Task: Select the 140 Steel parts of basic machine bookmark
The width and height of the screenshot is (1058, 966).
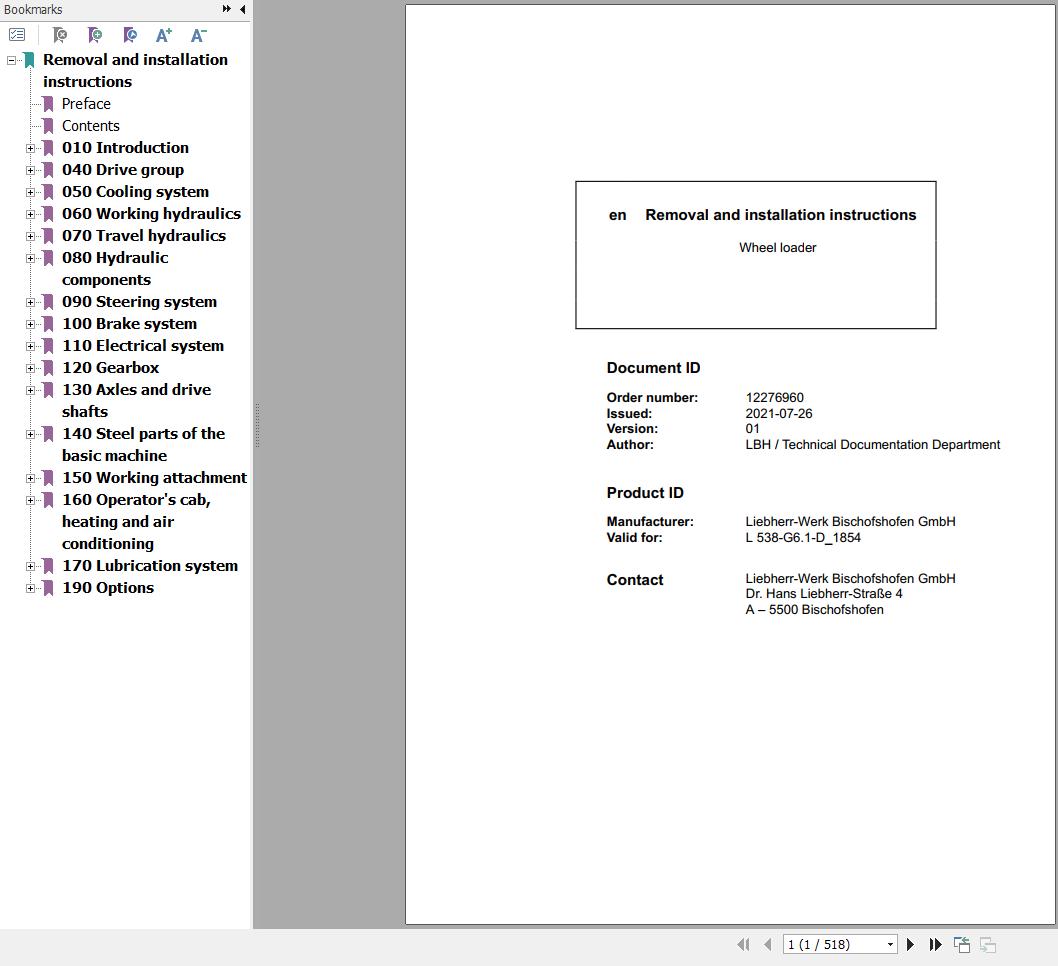Action: click(x=143, y=445)
